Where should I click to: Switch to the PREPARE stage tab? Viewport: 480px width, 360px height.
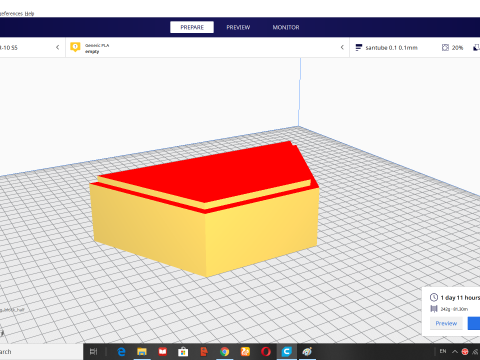[192, 27]
